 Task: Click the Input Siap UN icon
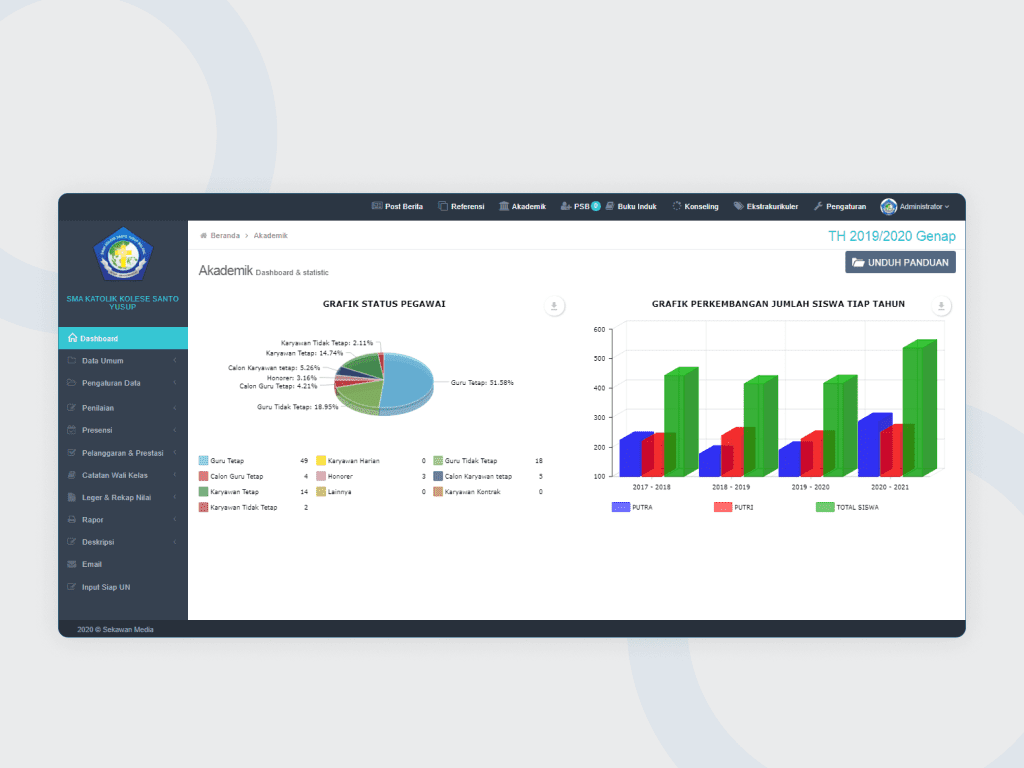coord(72,586)
